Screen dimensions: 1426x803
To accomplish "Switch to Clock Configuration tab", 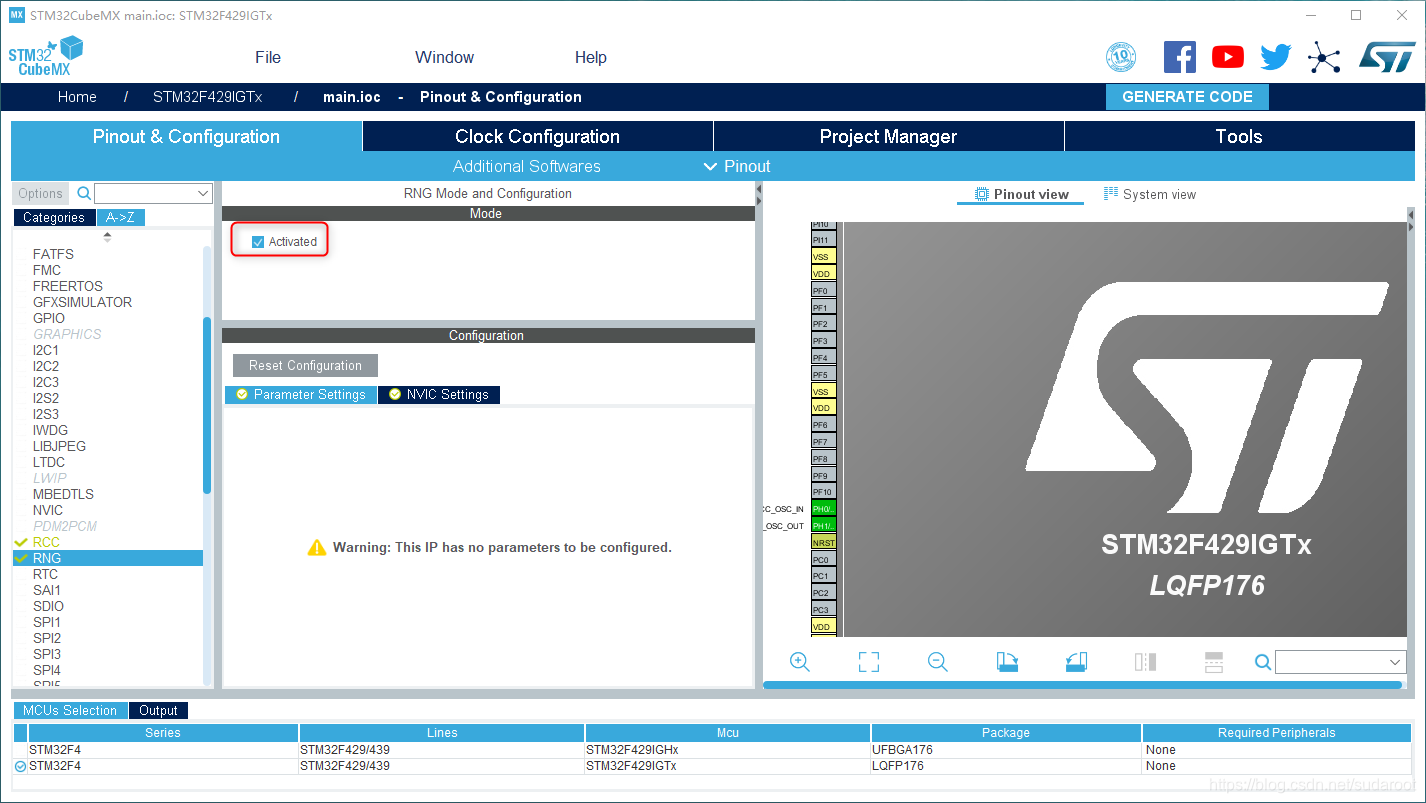I will coord(538,137).
